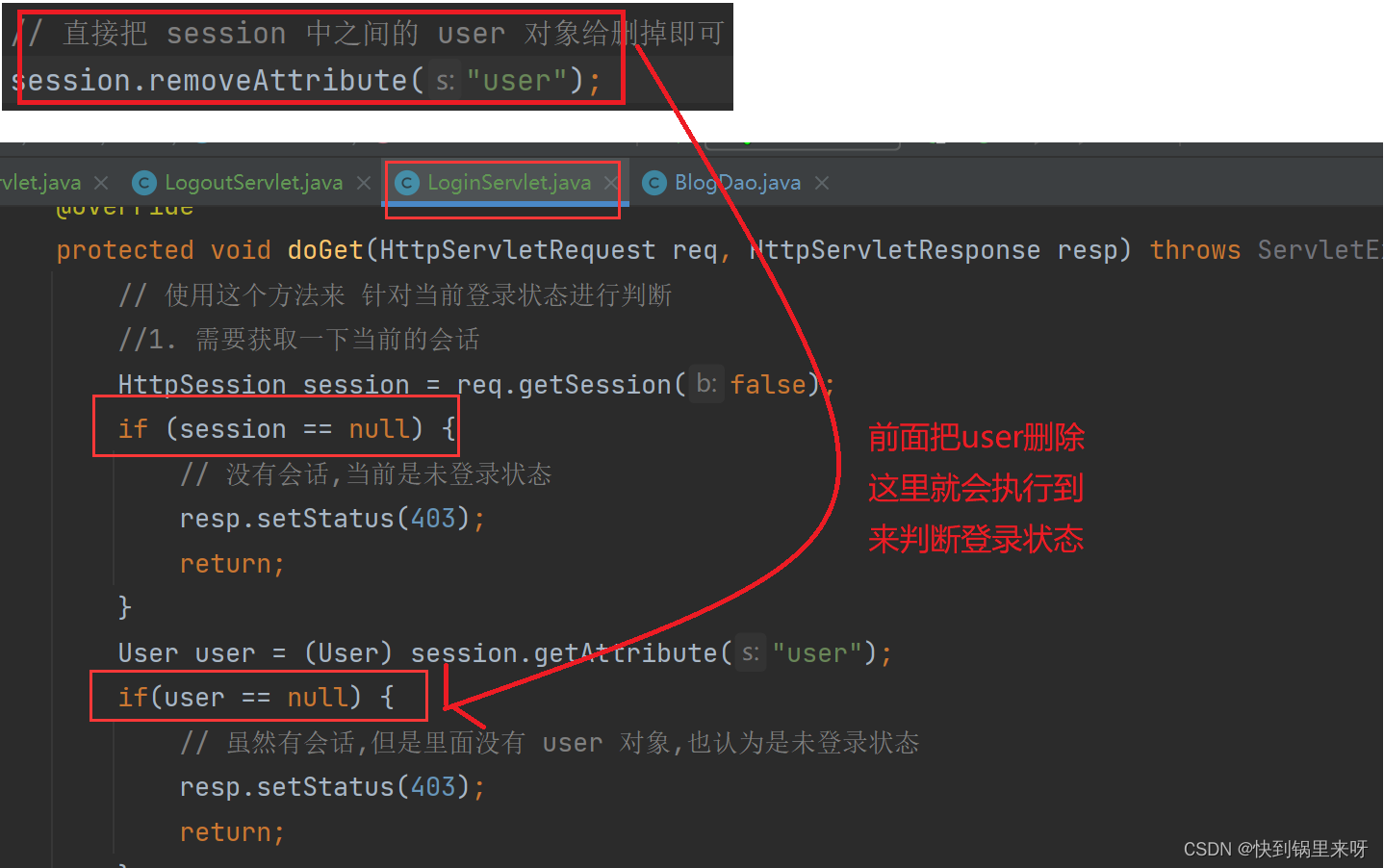
Task: Click the class icon on LoginServlet.java tab
Action: click(407, 183)
